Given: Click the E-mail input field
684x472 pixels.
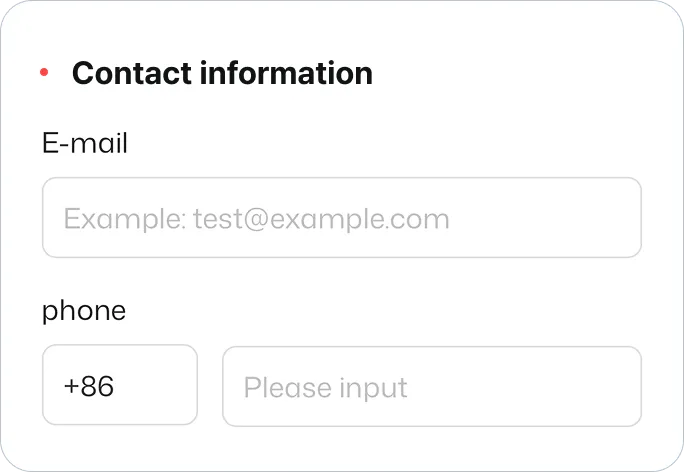Looking at the screenshot, I should pos(341,218).
